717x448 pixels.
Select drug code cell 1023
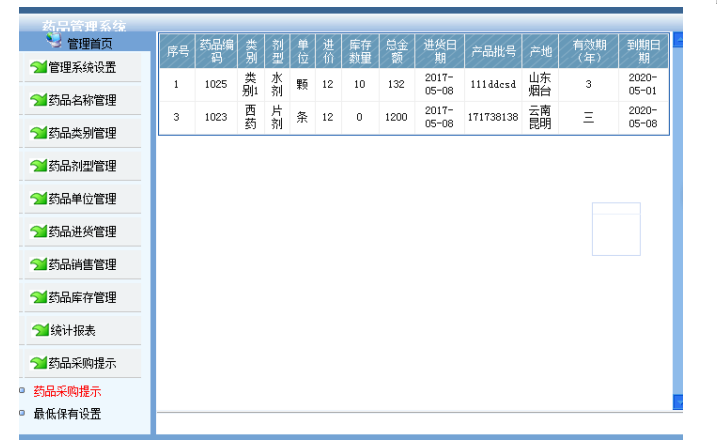[216, 117]
